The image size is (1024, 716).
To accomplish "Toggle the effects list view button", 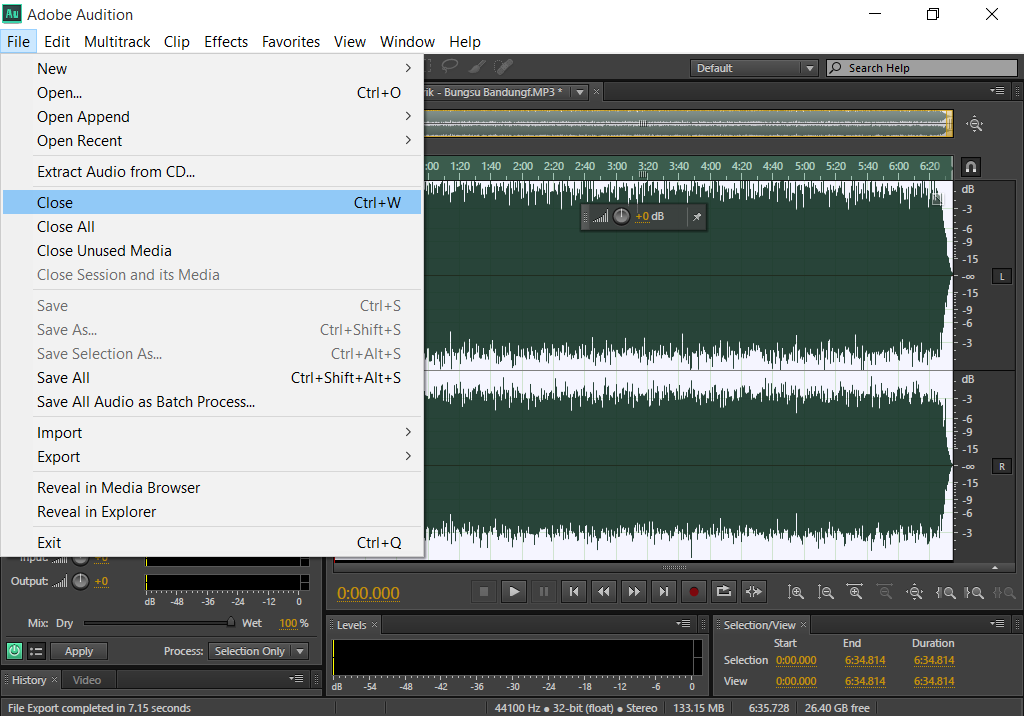I will click(x=36, y=651).
